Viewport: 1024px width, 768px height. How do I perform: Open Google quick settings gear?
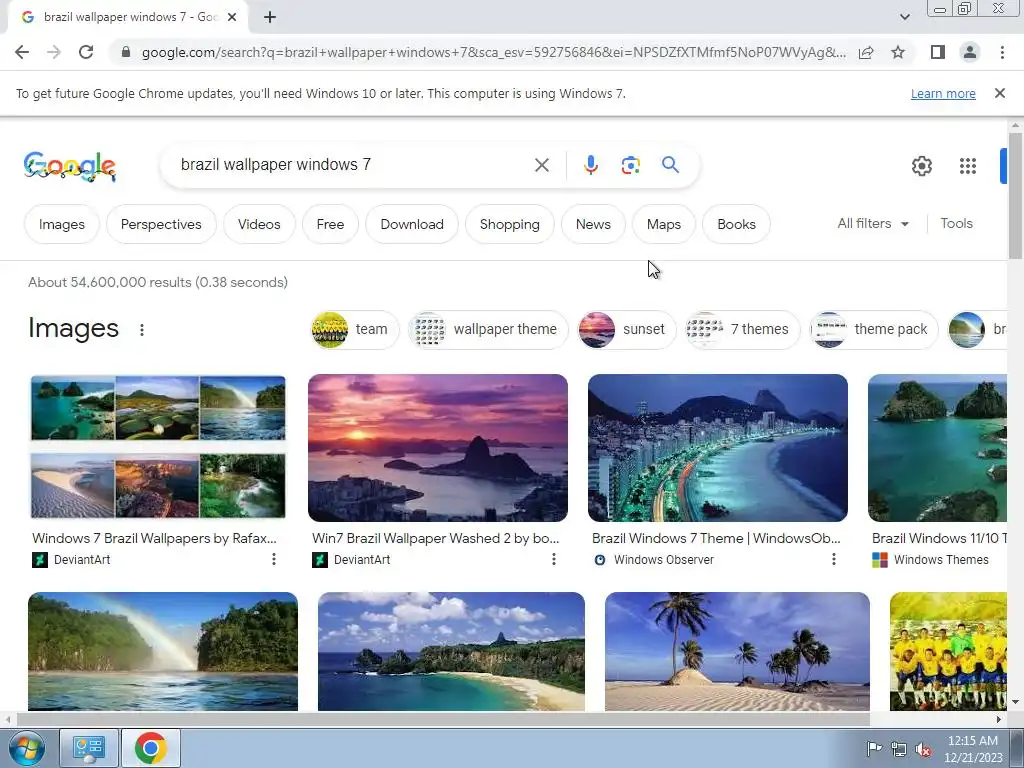click(921, 166)
